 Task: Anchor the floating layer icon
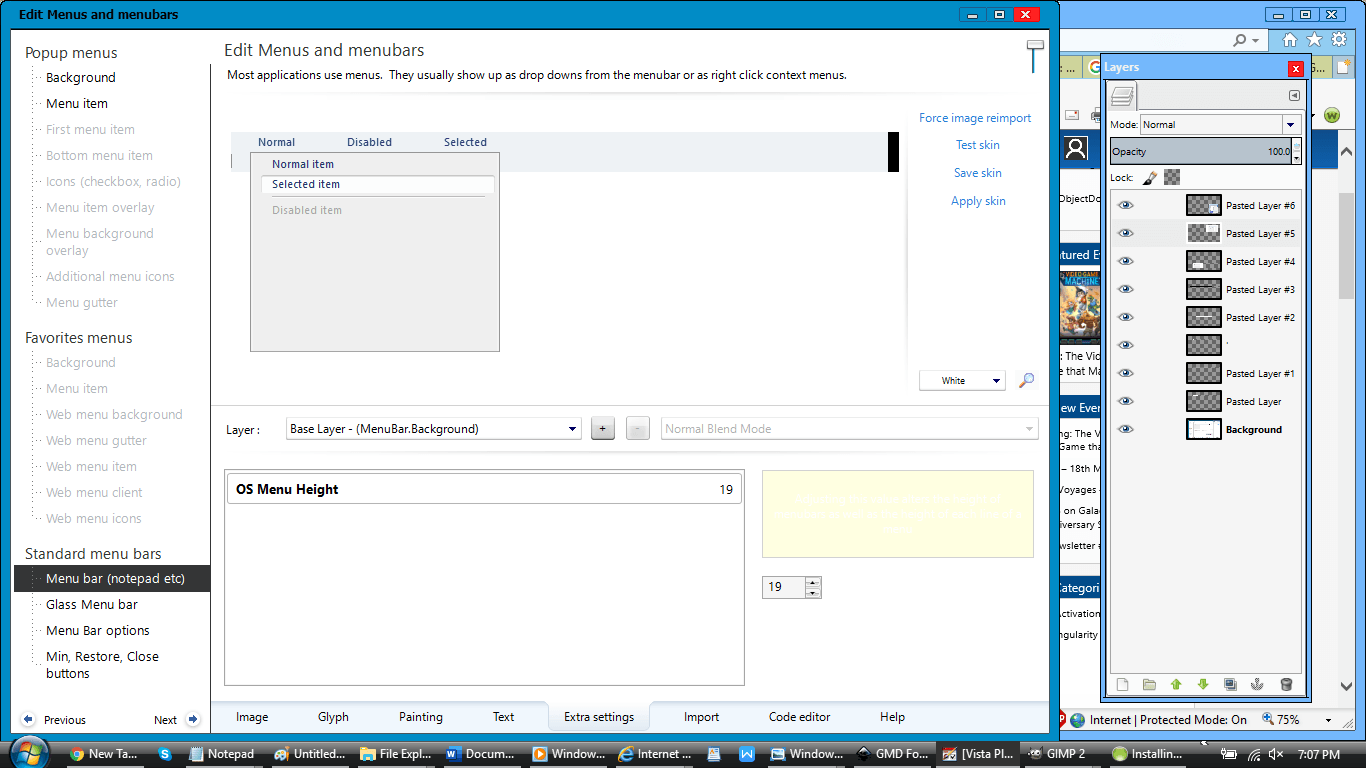1257,685
